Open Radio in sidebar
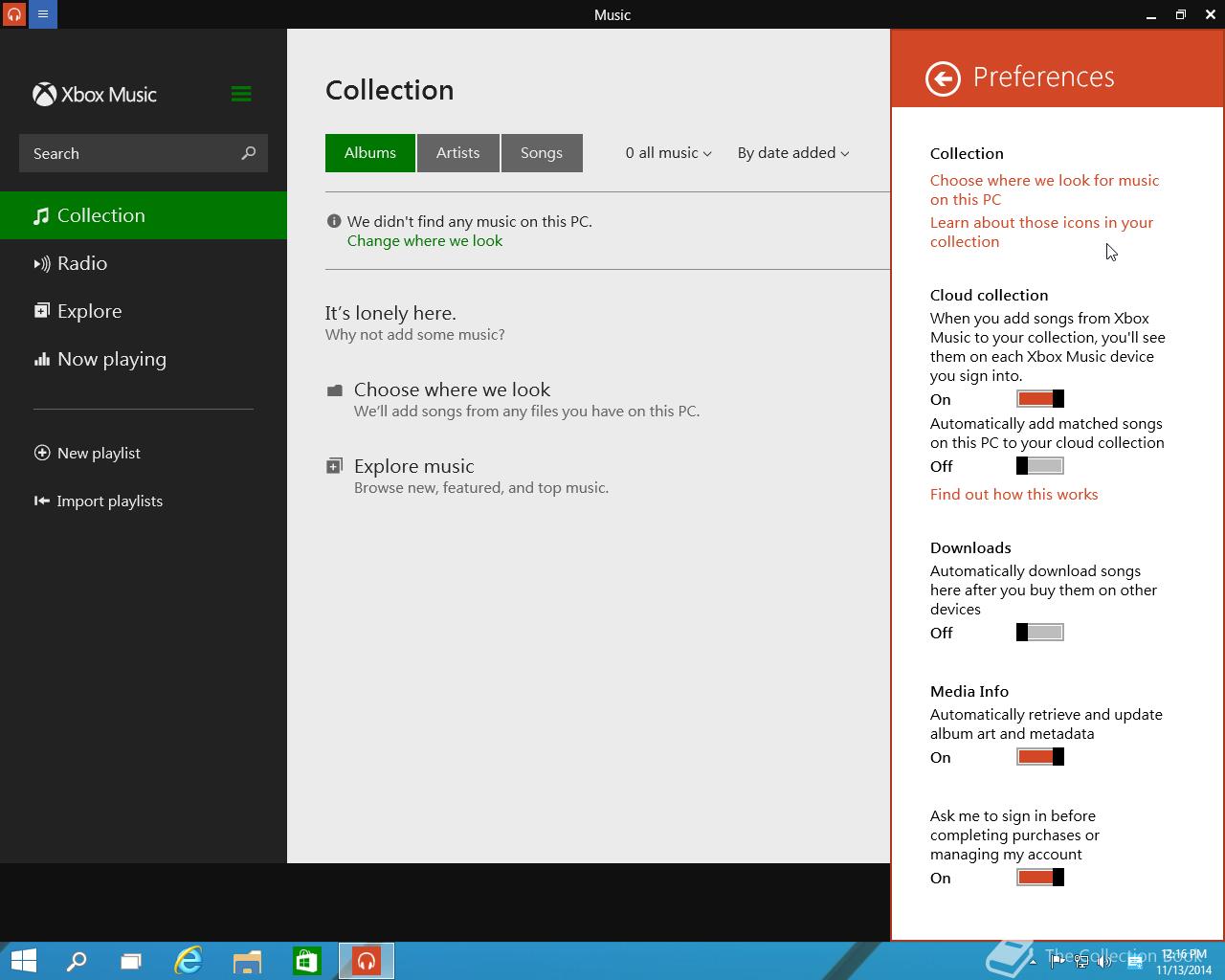The width and height of the screenshot is (1225, 980). 144,263
